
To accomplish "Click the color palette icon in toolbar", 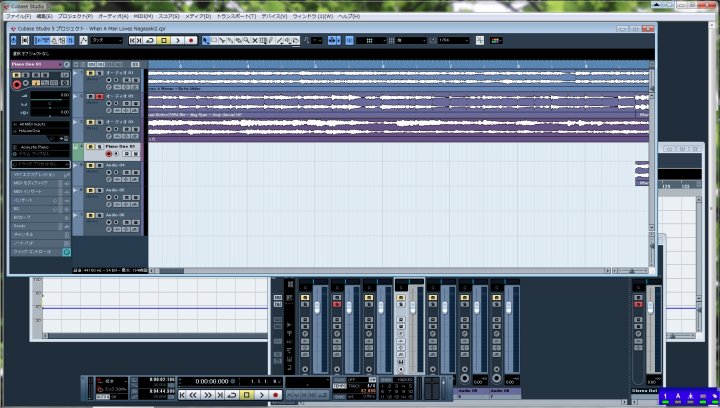I will coord(496,40).
